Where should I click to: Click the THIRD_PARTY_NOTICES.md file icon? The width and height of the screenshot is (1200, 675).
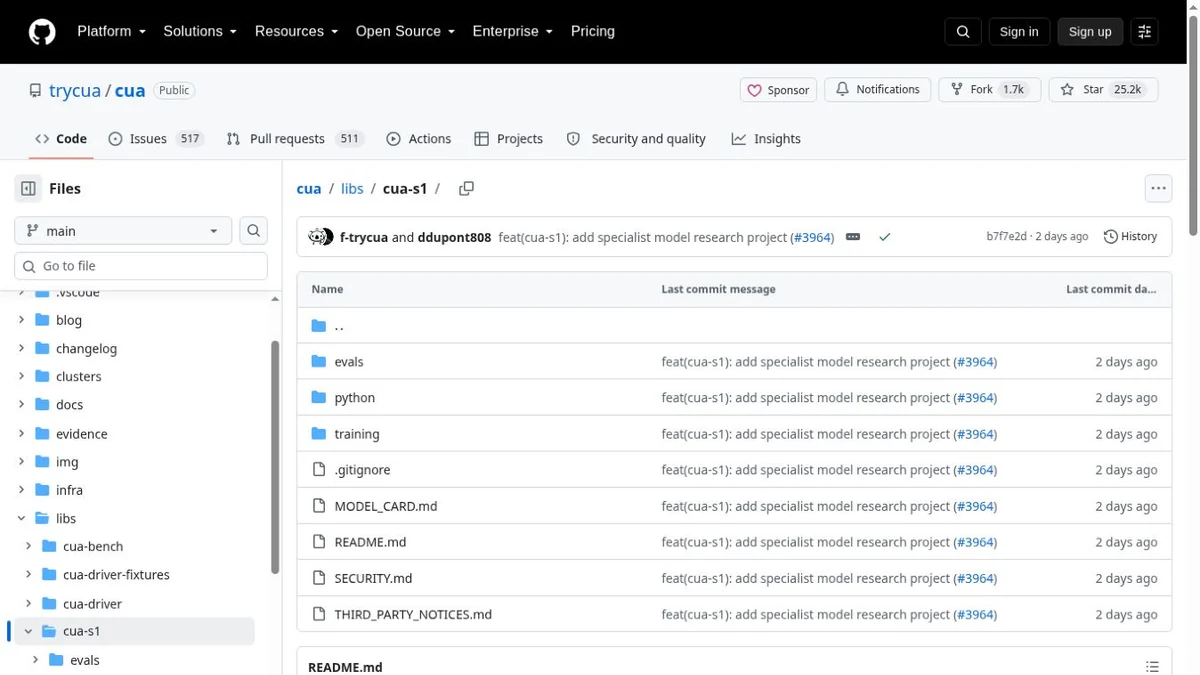[x=319, y=614]
